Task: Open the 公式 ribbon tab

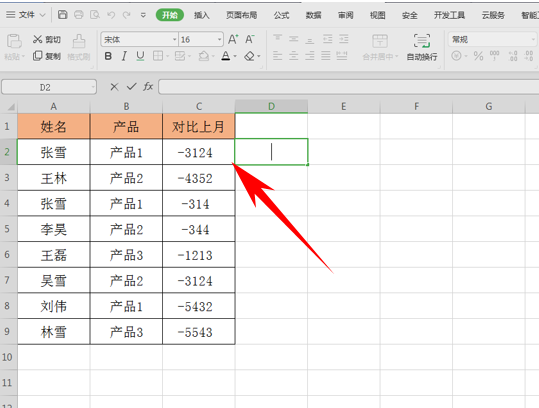Action: (281, 15)
